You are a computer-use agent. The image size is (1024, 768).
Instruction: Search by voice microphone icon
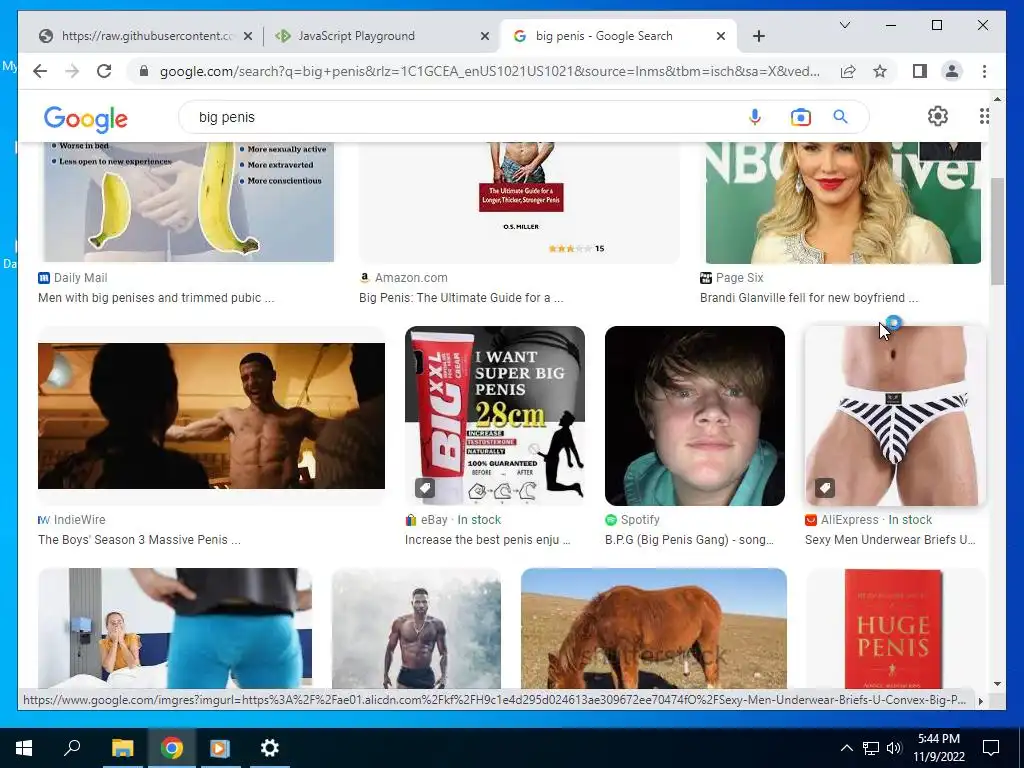pyautogui.click(x=754, y=117)
